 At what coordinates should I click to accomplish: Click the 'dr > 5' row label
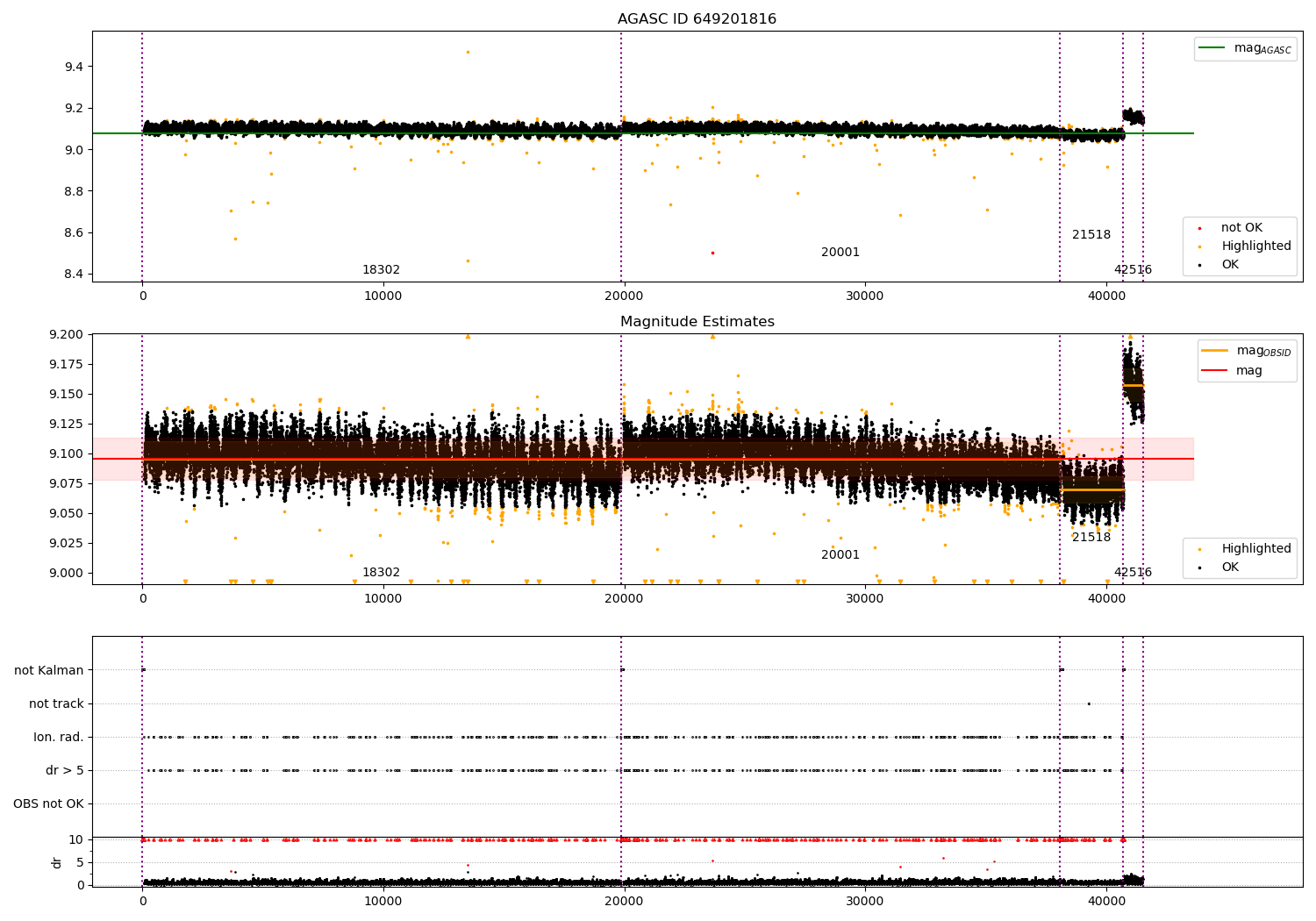[x=65, y=771]
